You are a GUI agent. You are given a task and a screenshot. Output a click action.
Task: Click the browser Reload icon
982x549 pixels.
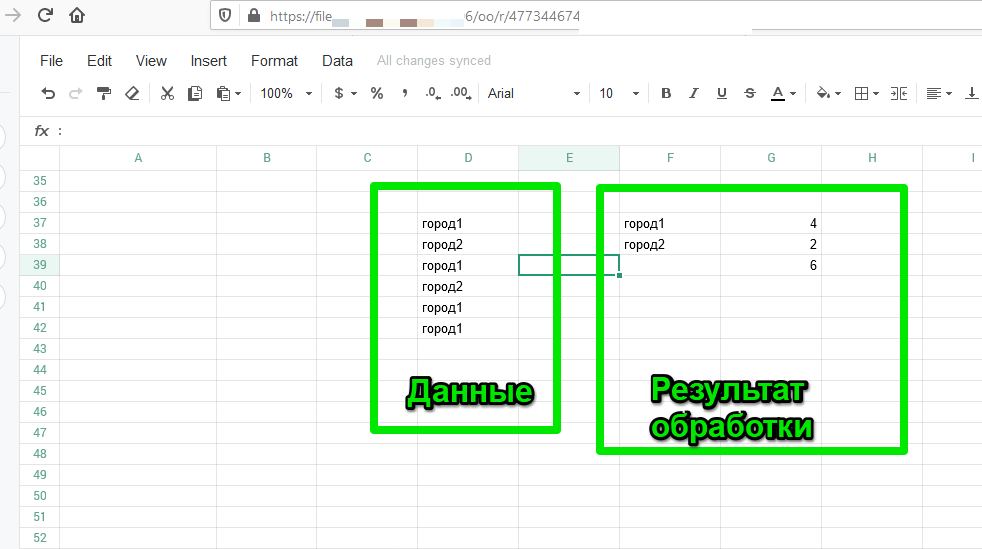coord(45,15)
